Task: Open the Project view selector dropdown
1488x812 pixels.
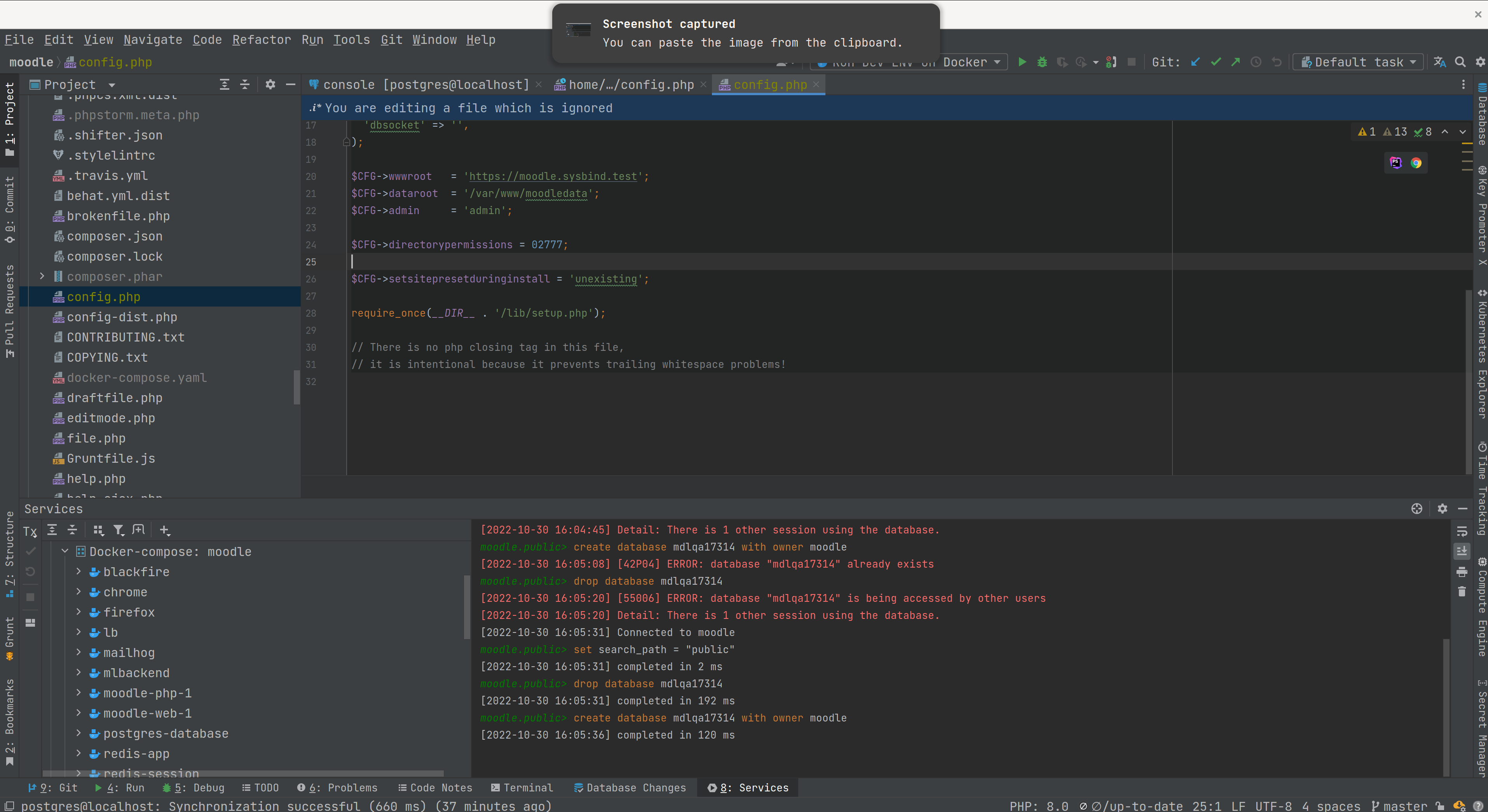Action: (73, 85)
